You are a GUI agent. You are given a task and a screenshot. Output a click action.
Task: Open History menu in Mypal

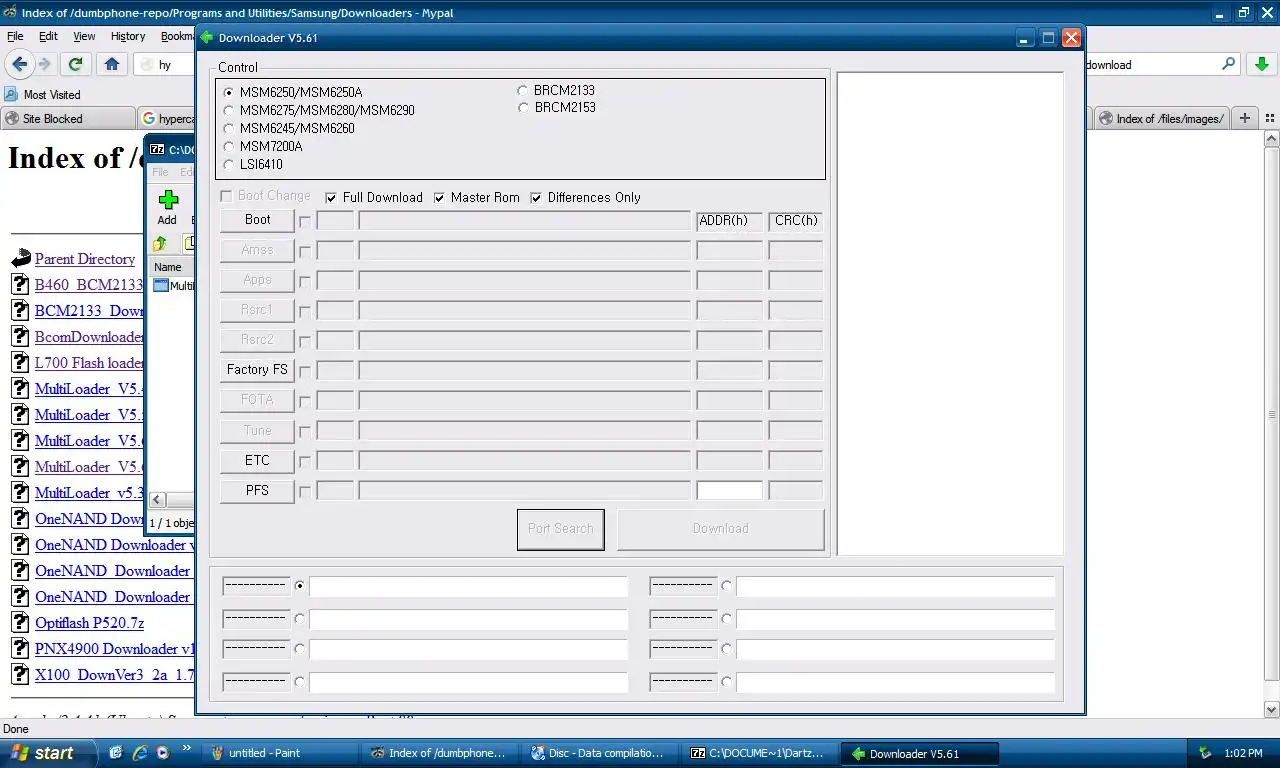[x=128, y=36]
